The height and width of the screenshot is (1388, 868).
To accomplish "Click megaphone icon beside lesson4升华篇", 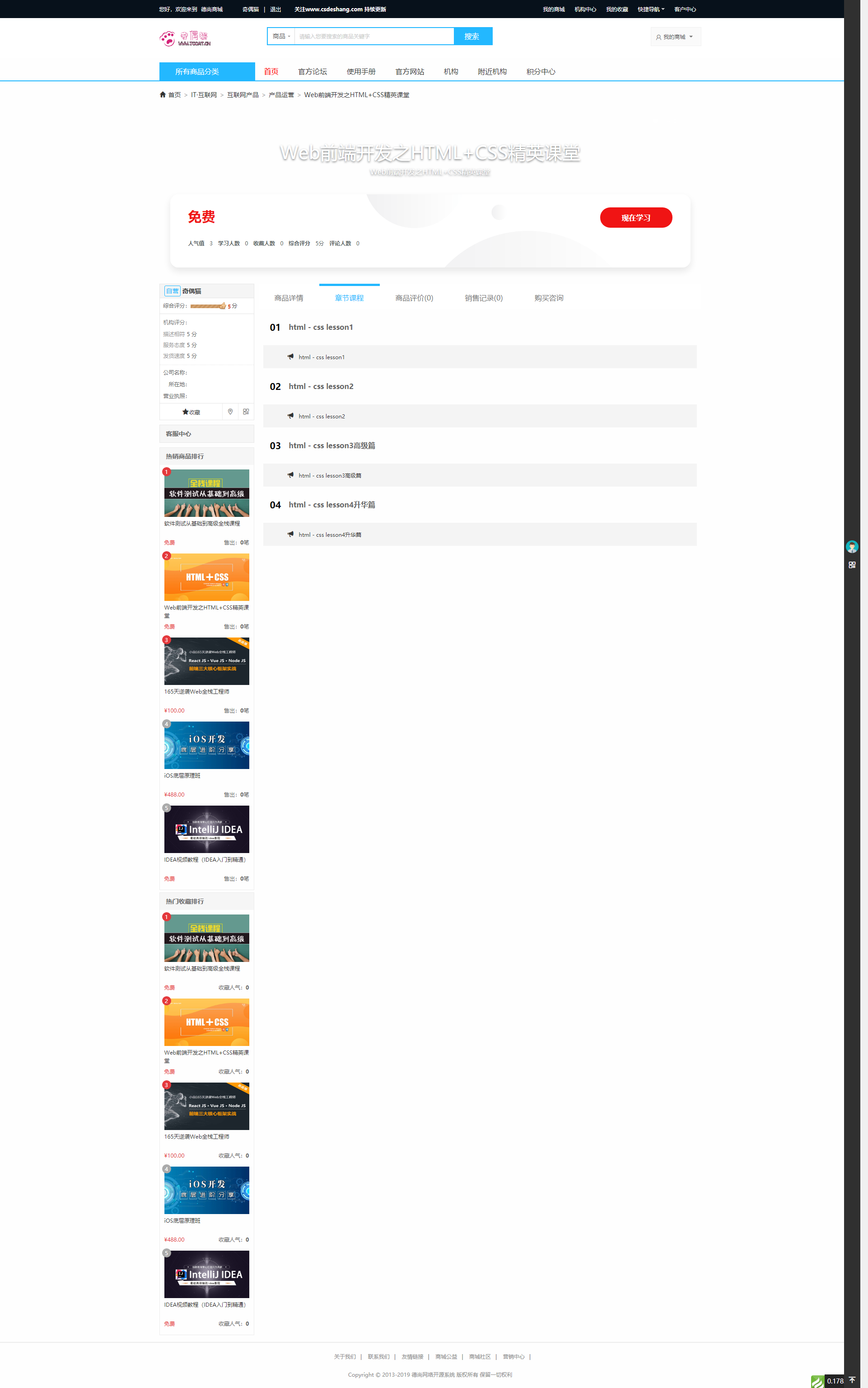I will pos(290,534).
